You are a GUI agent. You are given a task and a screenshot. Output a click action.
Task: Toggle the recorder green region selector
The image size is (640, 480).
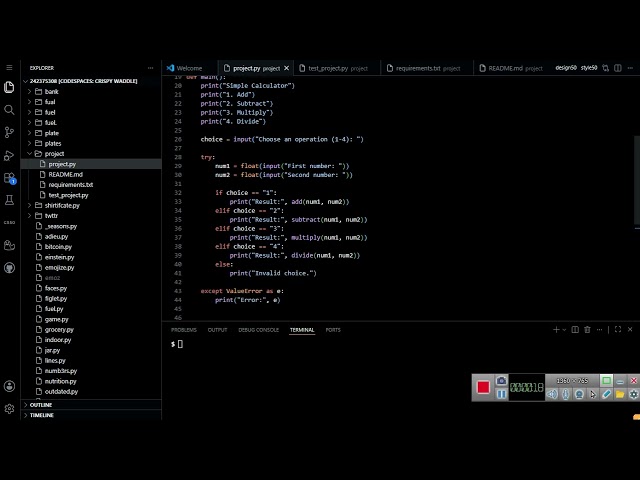coord(606,380)
